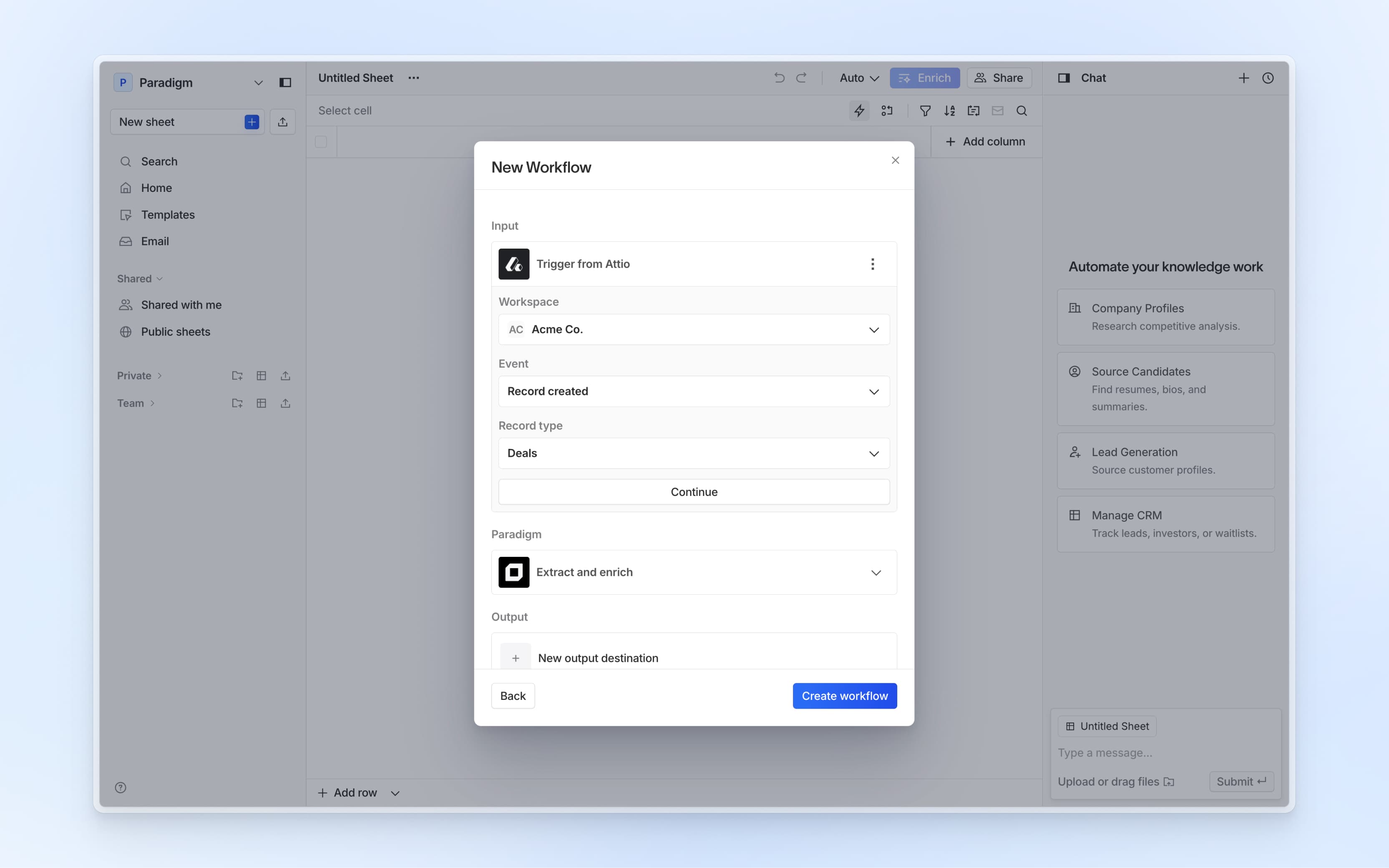Click the filter funnel icon

point(925,111)
